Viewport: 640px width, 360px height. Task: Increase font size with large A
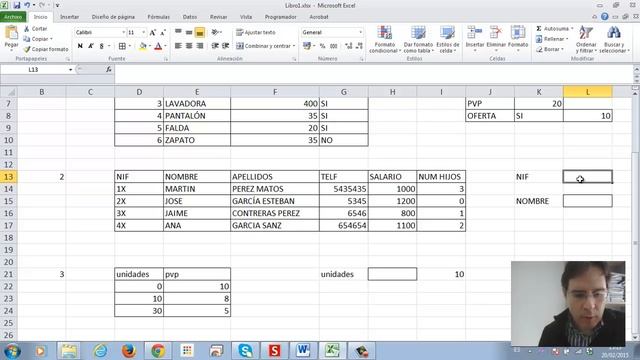(153, 32)
